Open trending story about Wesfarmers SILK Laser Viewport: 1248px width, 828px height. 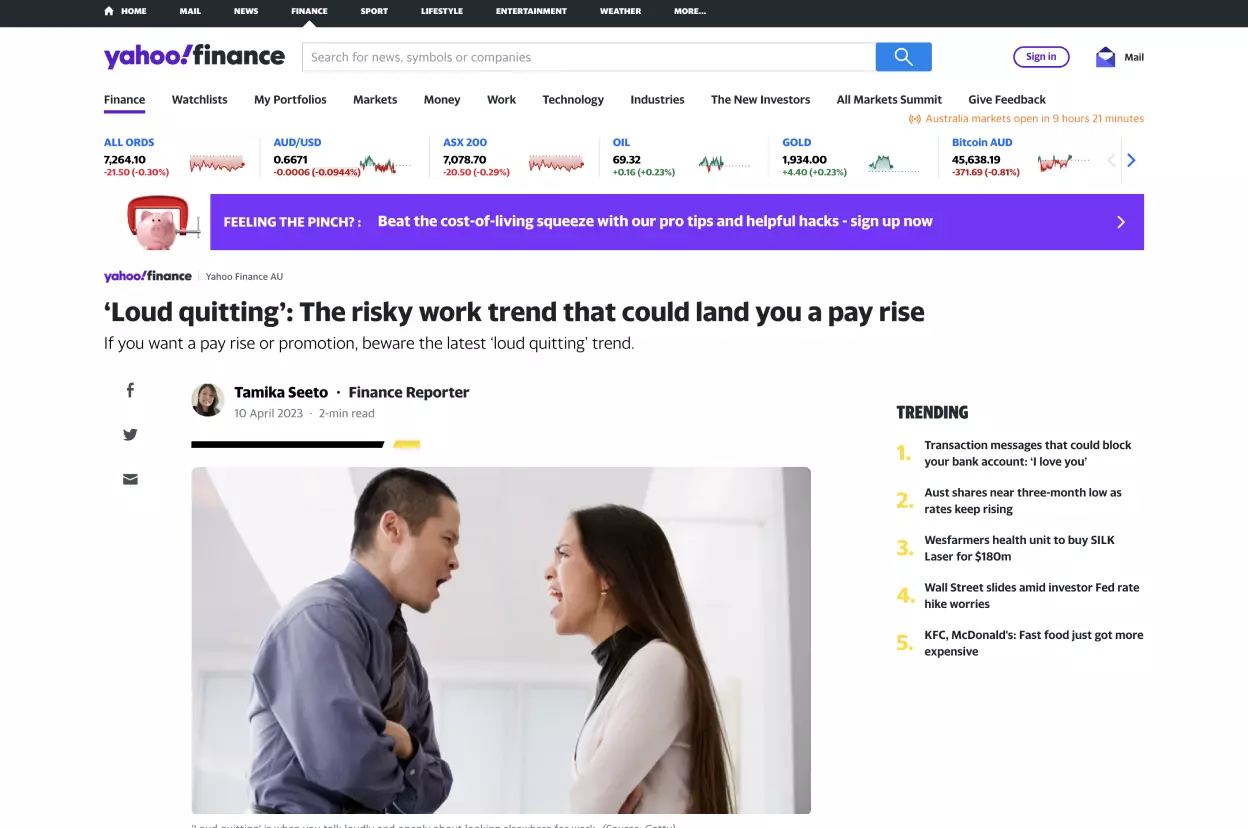[1019, 548]
